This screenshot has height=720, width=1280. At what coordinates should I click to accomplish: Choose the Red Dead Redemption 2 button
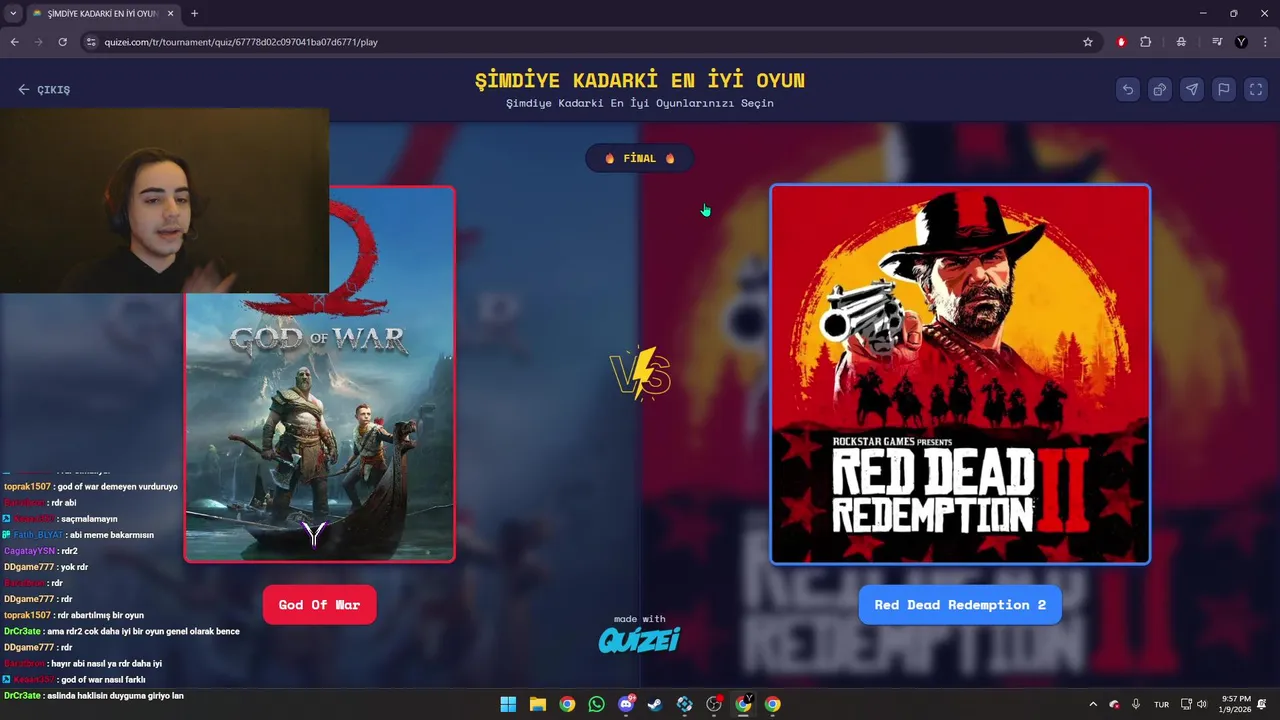(x=960, y=605)
